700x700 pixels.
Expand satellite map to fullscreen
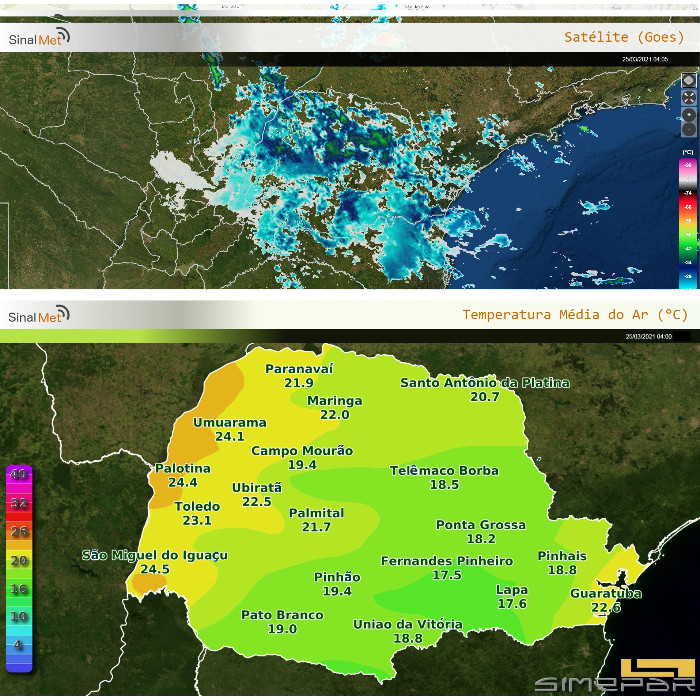pyautogui.click(x=688, y=97)
